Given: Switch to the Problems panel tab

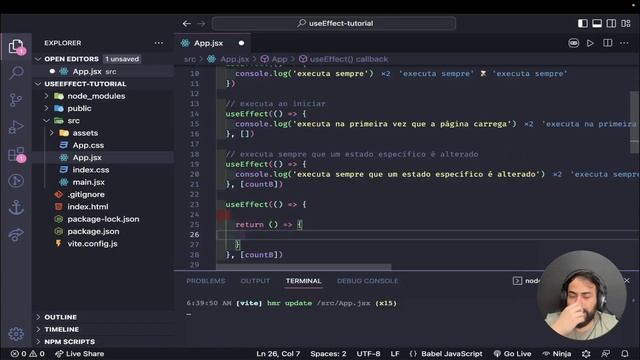Looking at the screenshot, I should pyautogui.click(x=206, y=281).
